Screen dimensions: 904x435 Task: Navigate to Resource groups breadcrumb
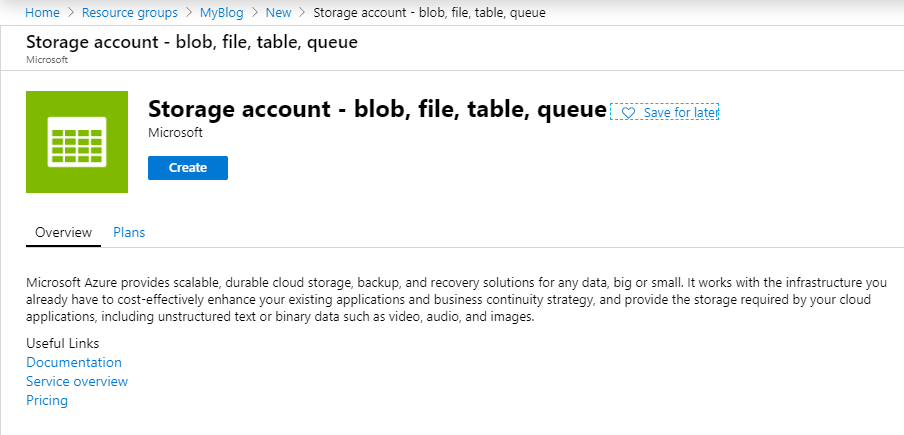click(x=130, y=13)
